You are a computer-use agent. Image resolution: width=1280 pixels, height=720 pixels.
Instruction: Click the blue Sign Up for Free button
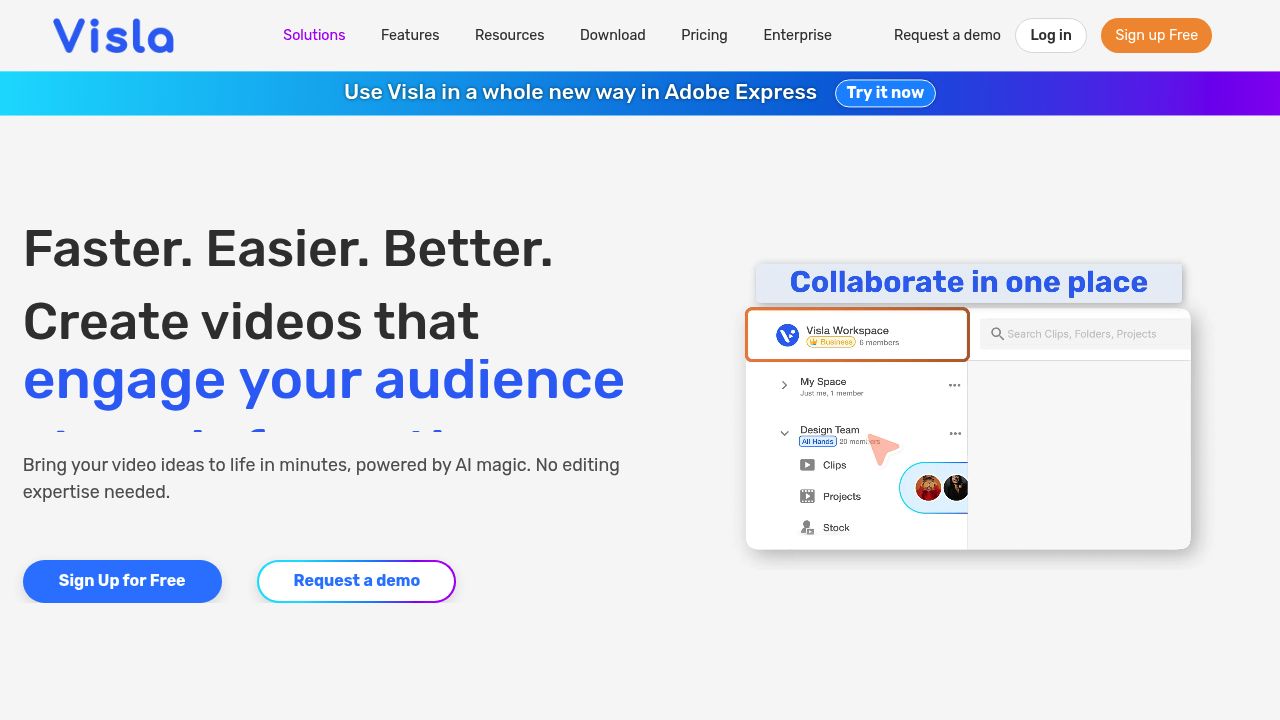[122, 581]
